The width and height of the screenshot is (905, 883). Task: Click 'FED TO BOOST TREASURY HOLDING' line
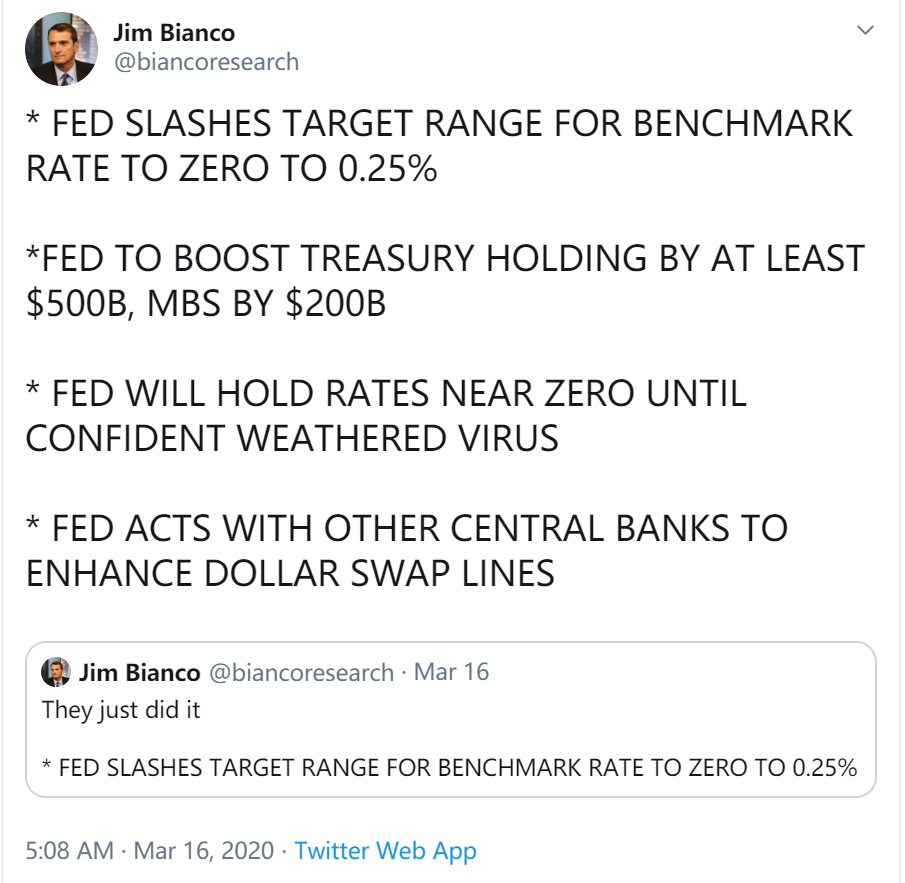click(445, 259)
